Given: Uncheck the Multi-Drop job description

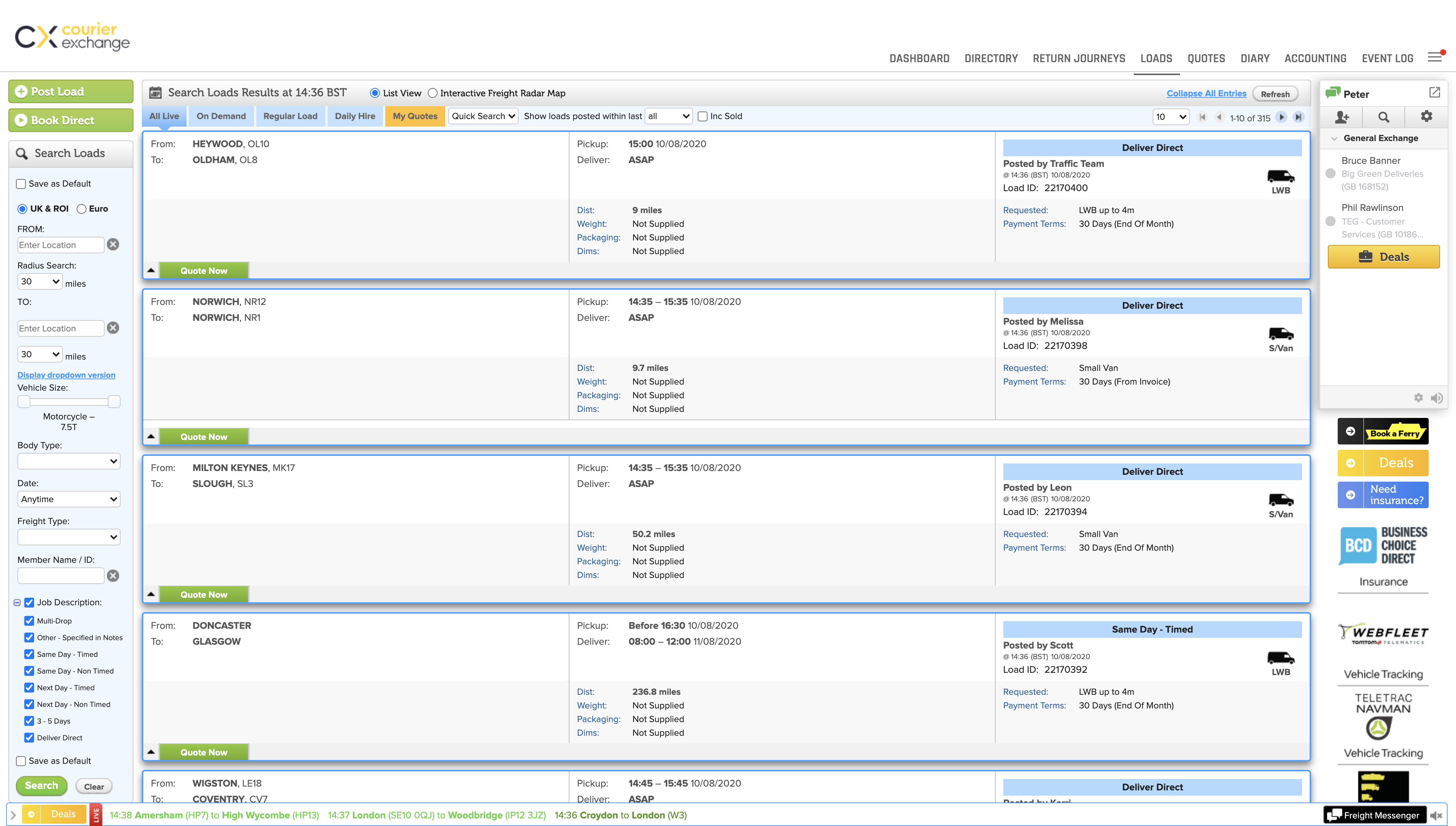Looking at the screenshot, I should tap(29, 620).
